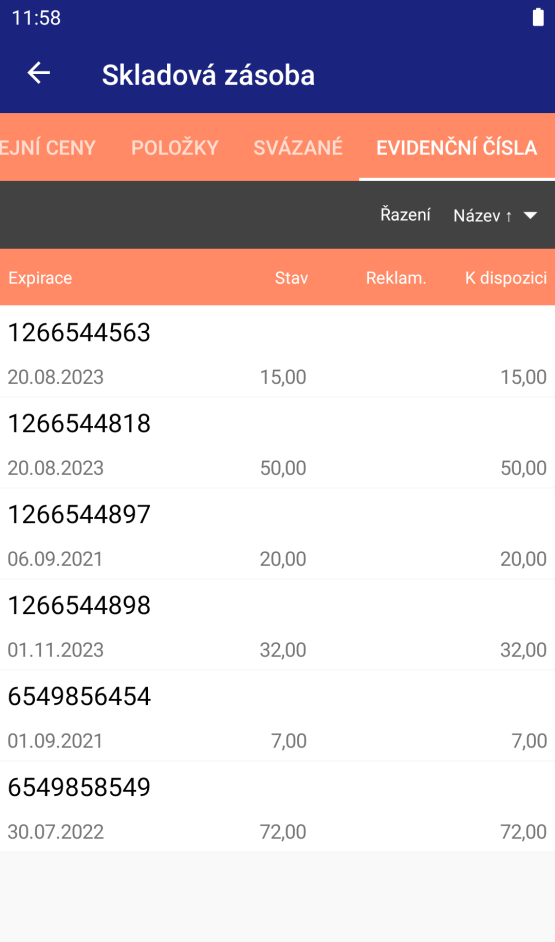This screenshot has width=555, height=942.
Task: Open record 6549856454
Action: tap(278, 716)
